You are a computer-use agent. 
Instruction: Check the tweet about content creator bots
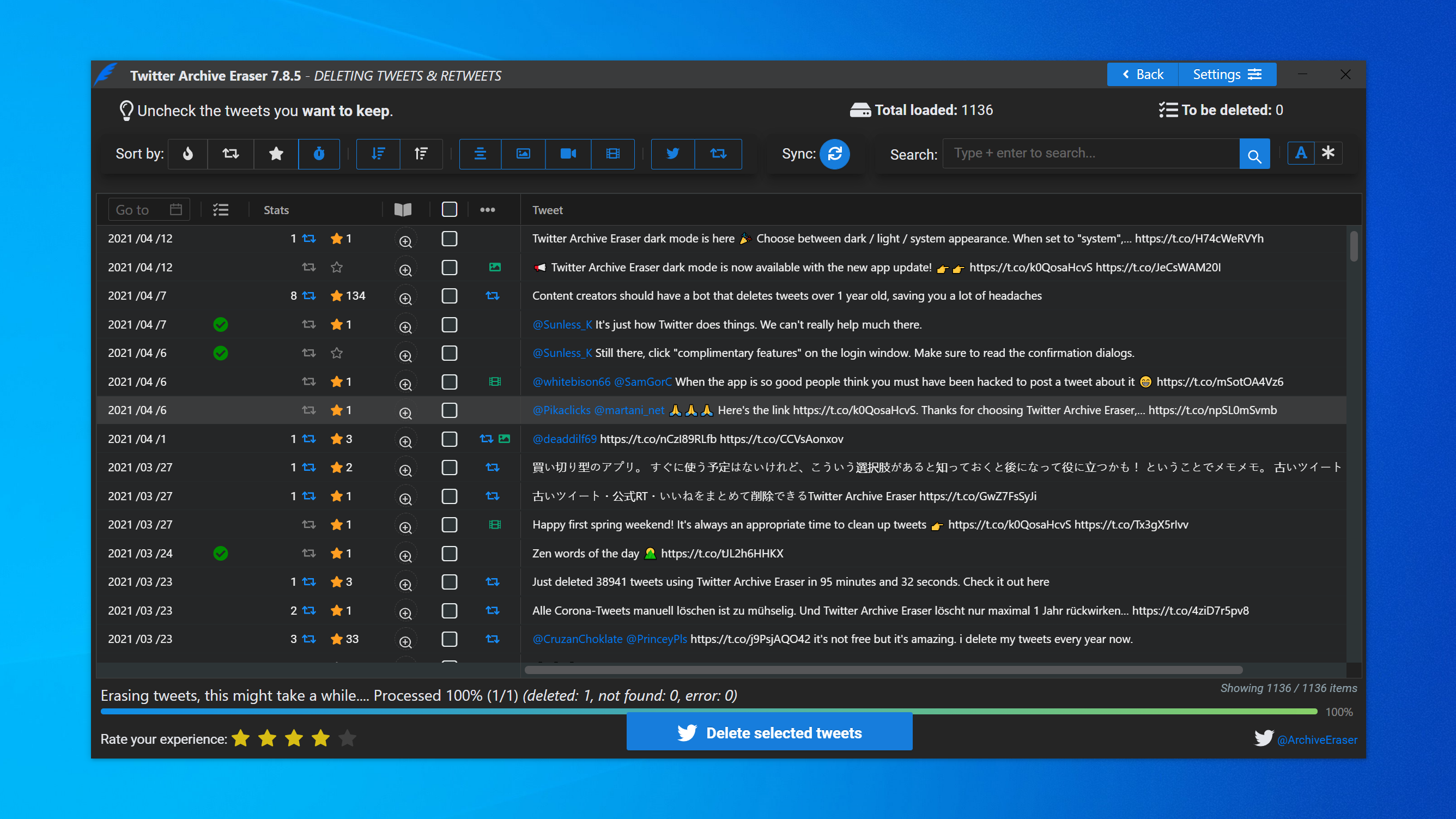(449, 295)
